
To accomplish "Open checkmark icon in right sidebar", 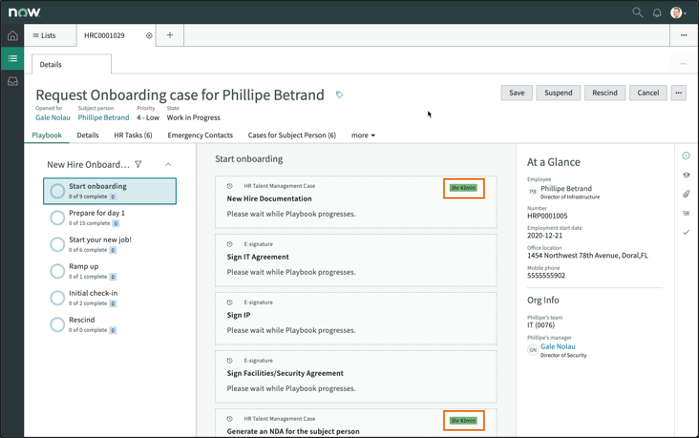I will (x=686, y=232).
